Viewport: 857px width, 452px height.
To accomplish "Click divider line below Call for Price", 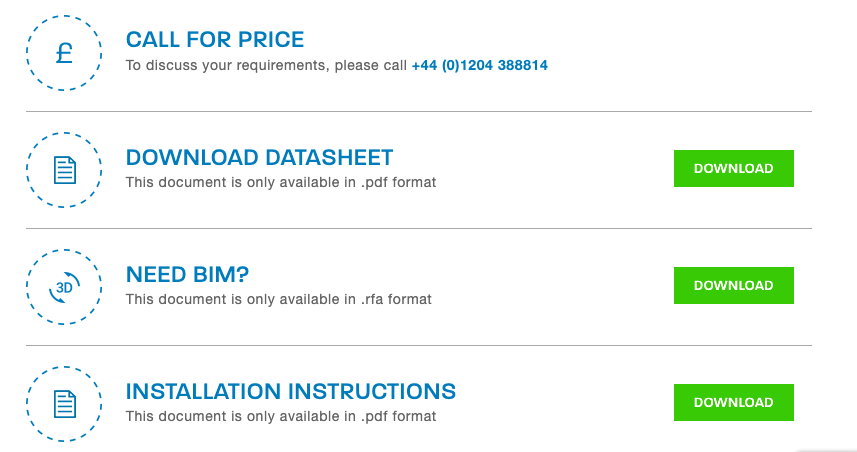I will pos(419,111).
